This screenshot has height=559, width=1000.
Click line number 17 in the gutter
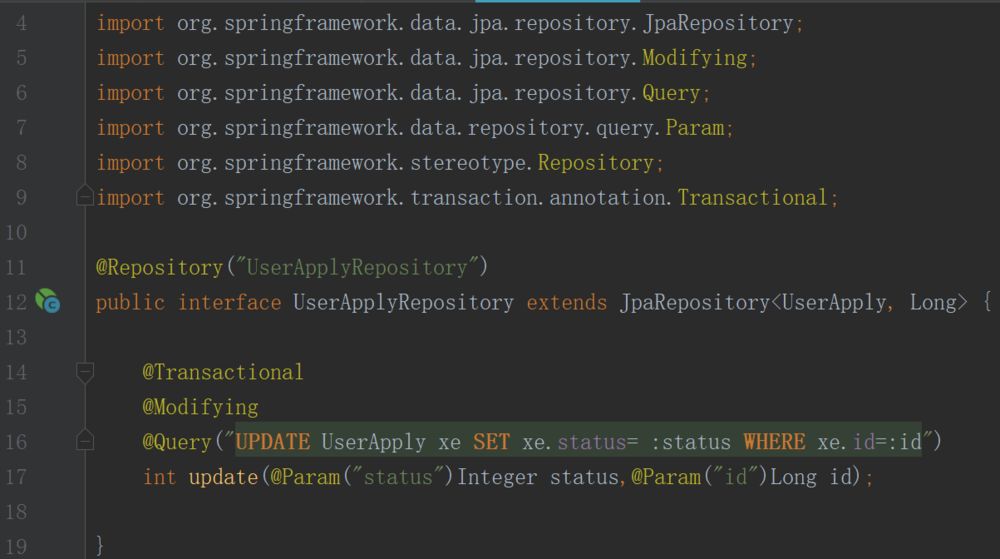(17, 477)
